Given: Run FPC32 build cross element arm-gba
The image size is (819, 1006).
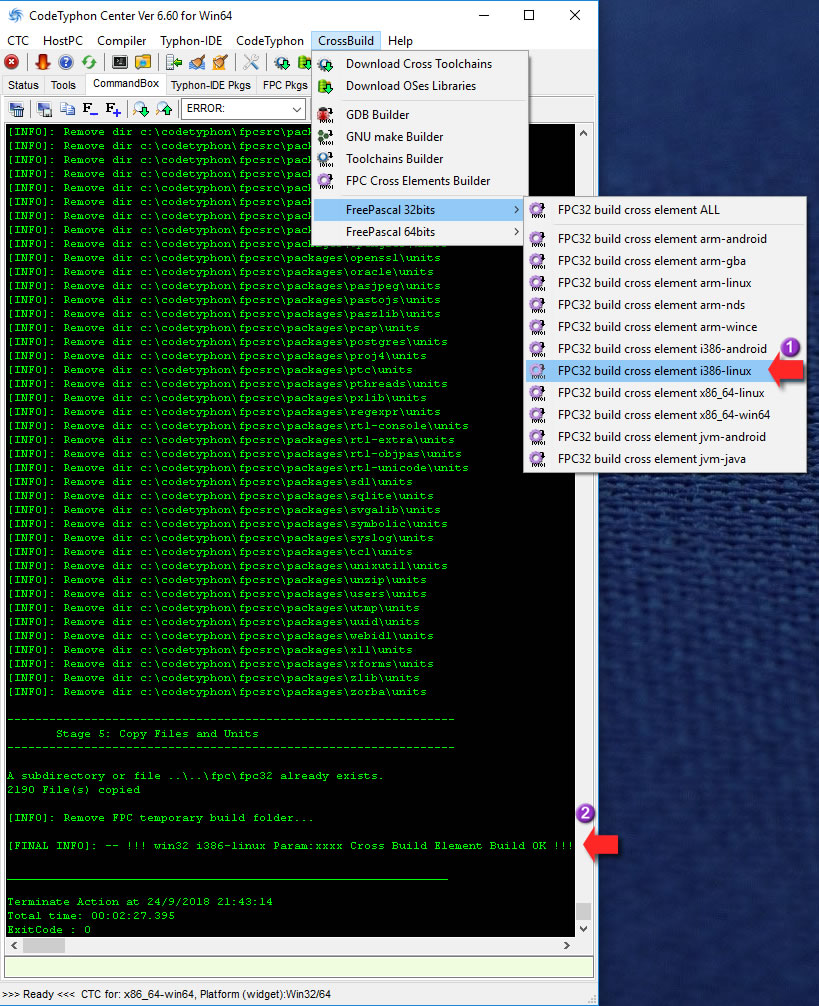Looking at the screenshot, I should (665, 261).
